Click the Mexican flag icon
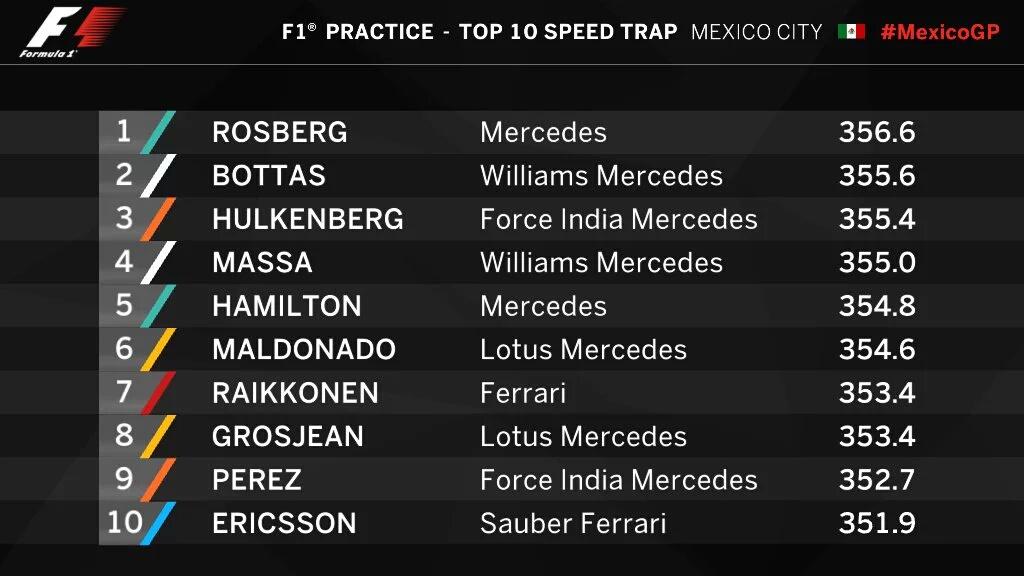Screen dimensions: 1024x576 point(852,31)
